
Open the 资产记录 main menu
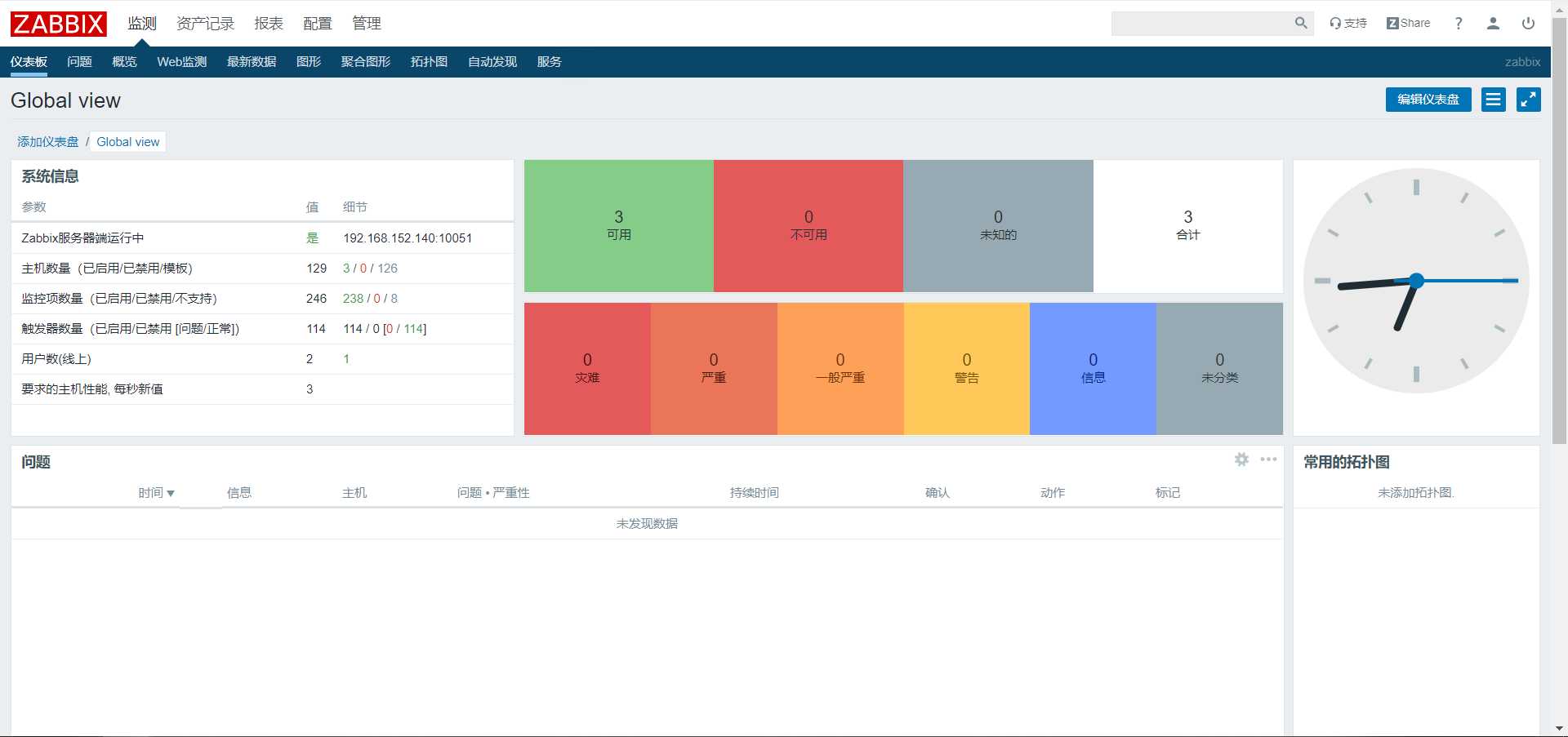(206, 24)
